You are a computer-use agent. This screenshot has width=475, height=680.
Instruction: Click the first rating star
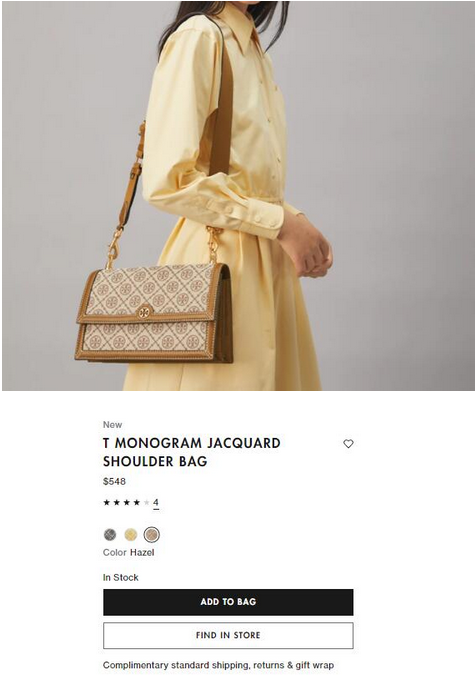click(x=107, y=503)
